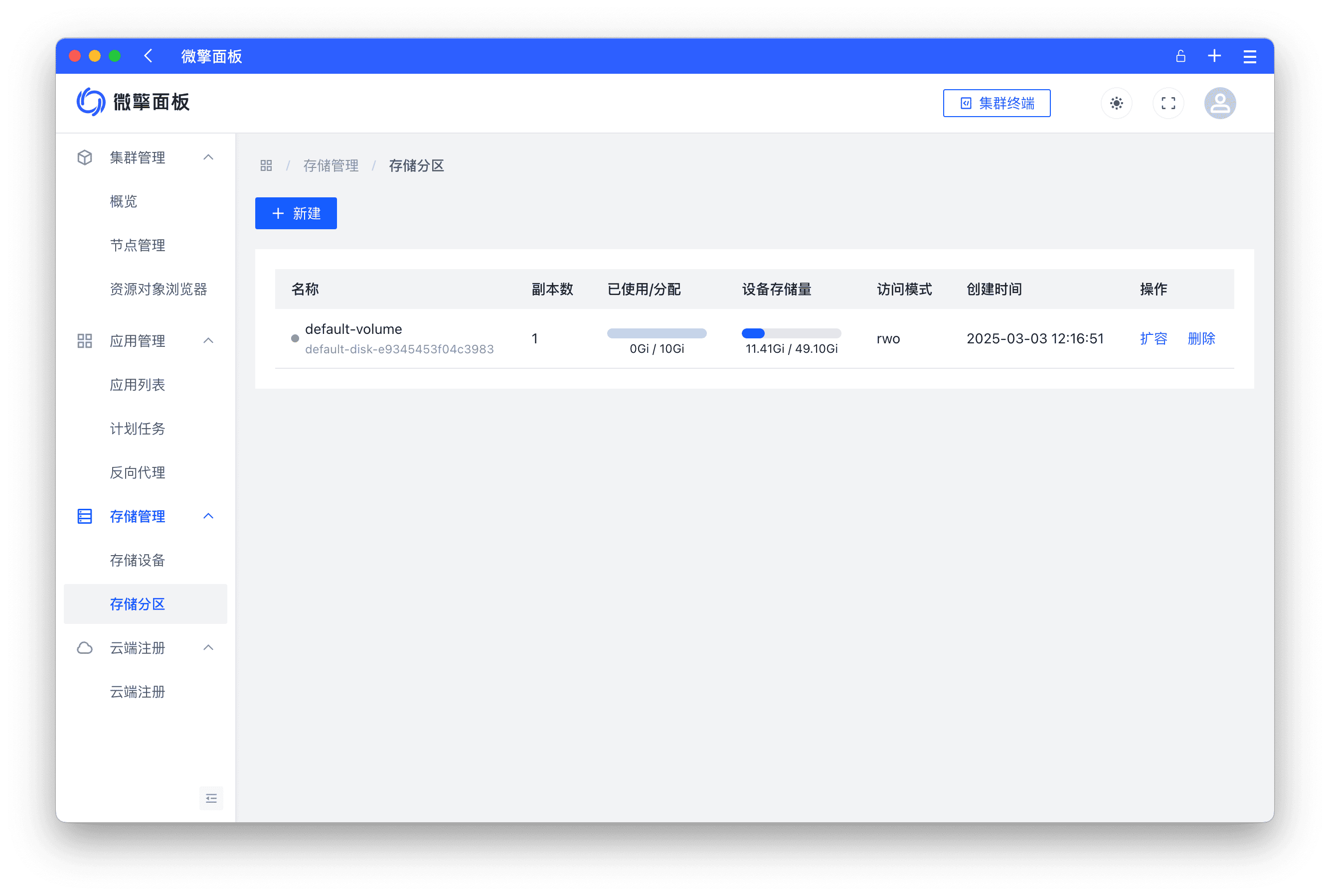Toggle light/dark theme sun icon

pyautogui.click(x=1116, y=104)
